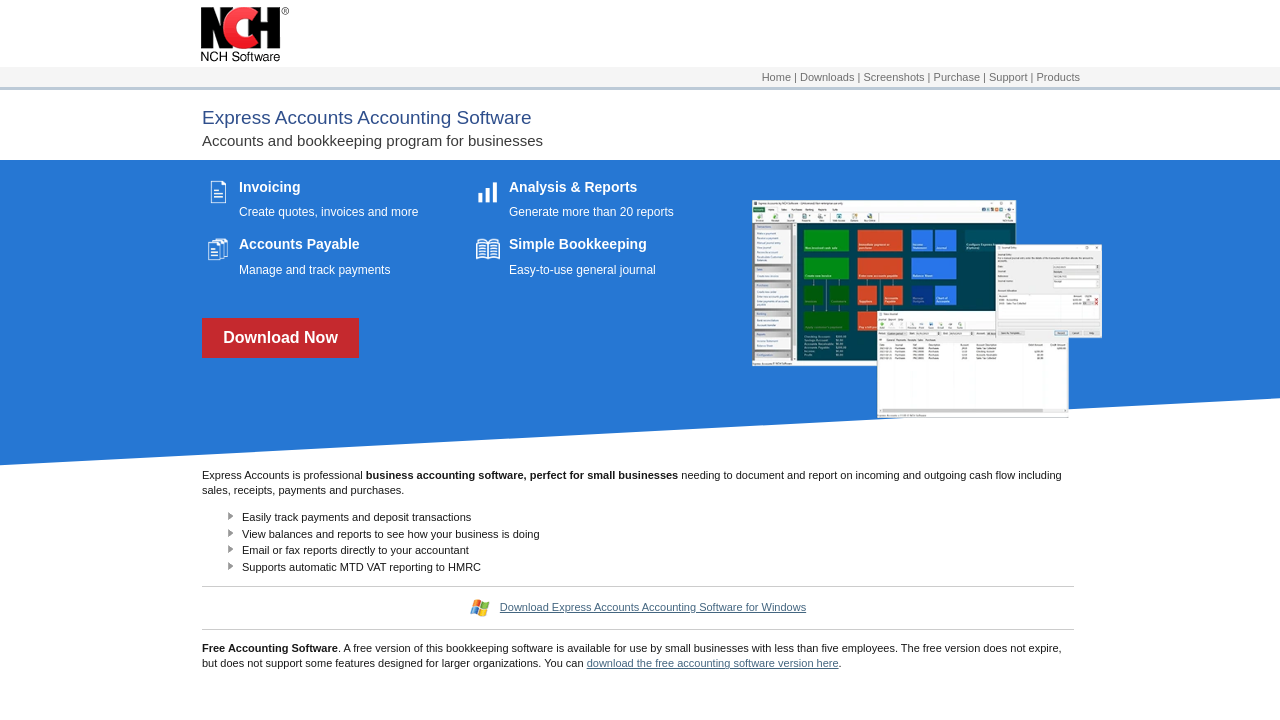Image resolution: width=1280 pixels, height=720 pixels.
Task: Go to the Downloads page
Action: point(827,77)
